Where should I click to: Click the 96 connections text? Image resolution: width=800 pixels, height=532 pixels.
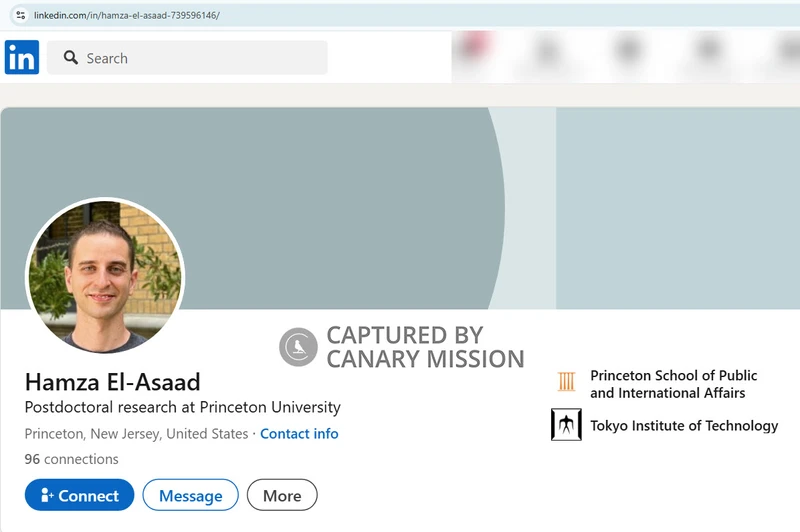click(x=71, y=459)
